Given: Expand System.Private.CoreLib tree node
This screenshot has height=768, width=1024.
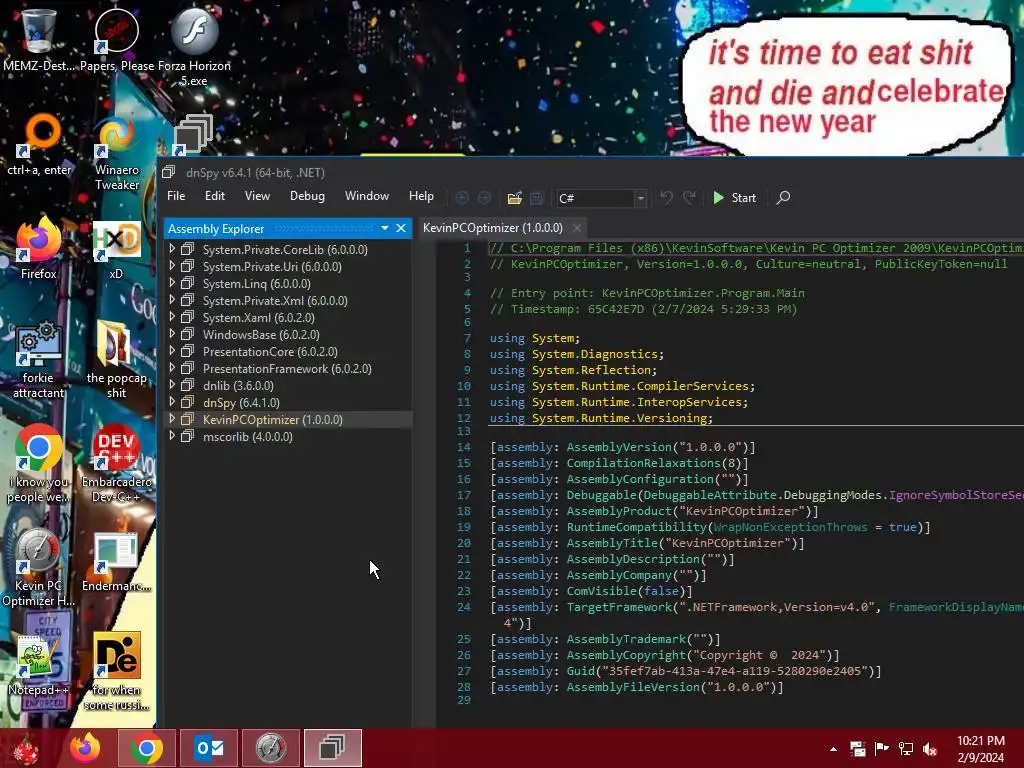Looking at the screenshot, I should pyautogui.click(x=172, y=249).
